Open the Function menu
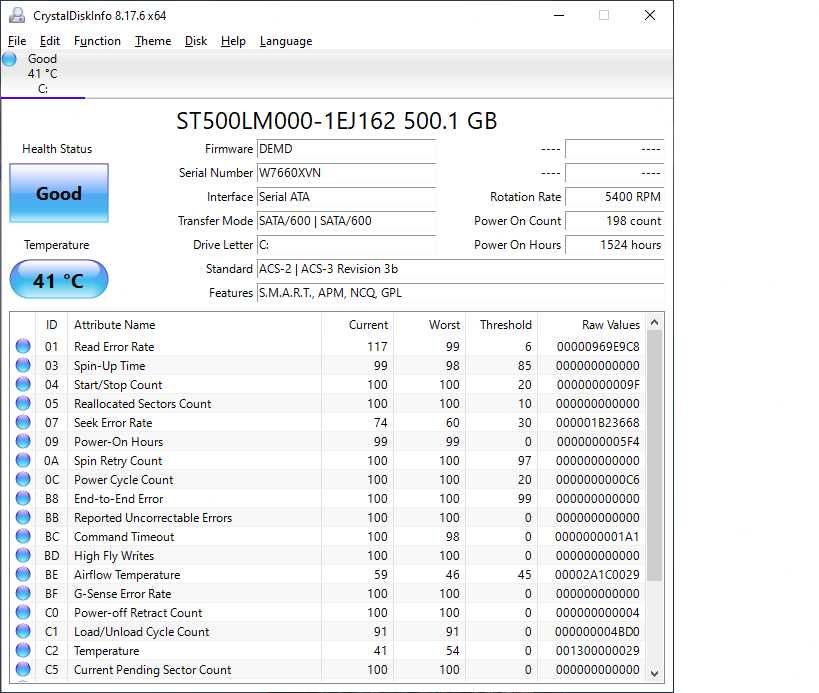The image size is (819, 693). pyautogui.click(x=97, y=41)
